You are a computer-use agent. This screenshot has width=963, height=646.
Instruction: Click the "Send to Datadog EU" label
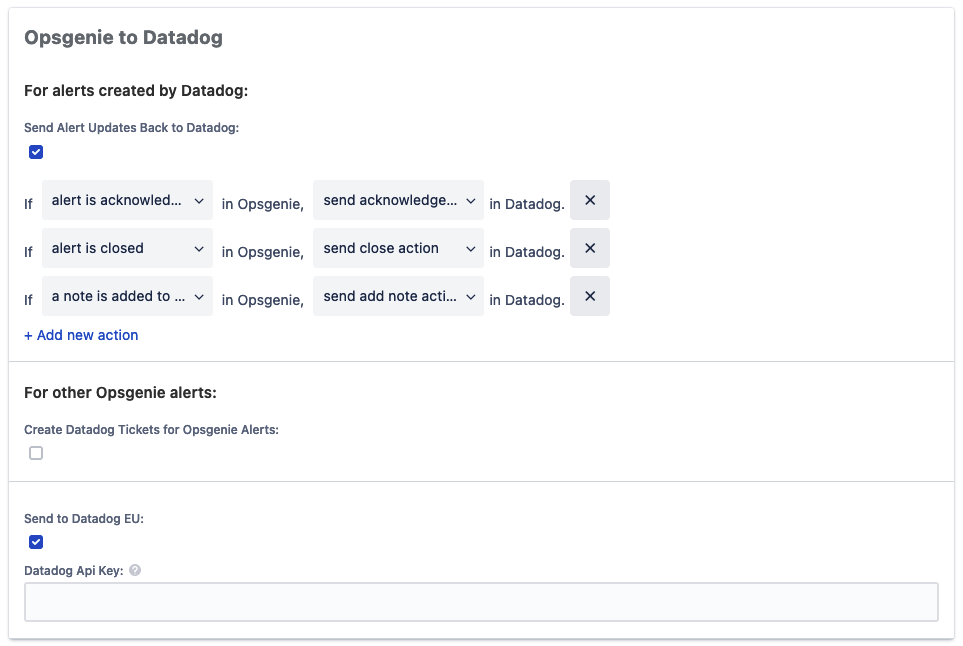tap(83, 518)
